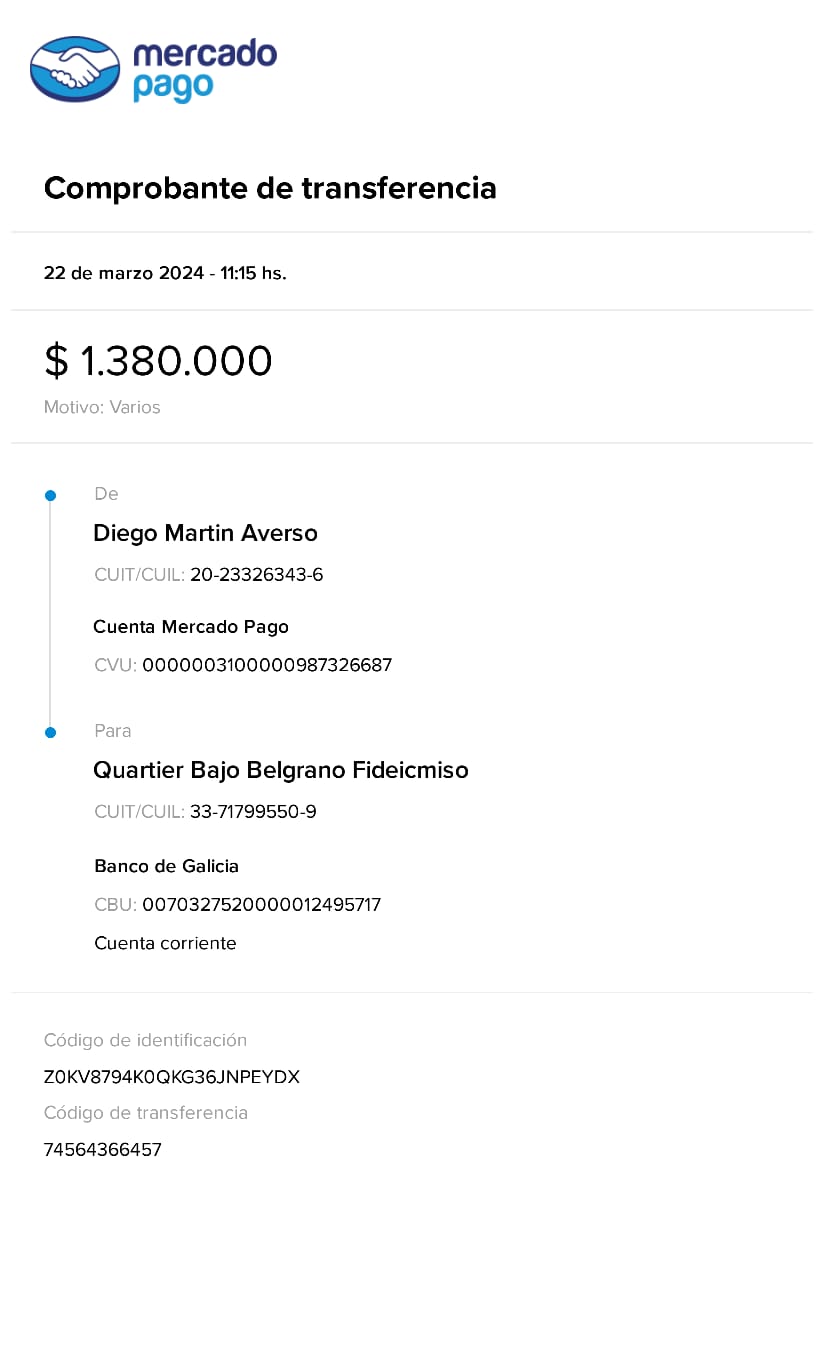Select the CBU number 0070327520000012495717

click(x=262, y=905)
